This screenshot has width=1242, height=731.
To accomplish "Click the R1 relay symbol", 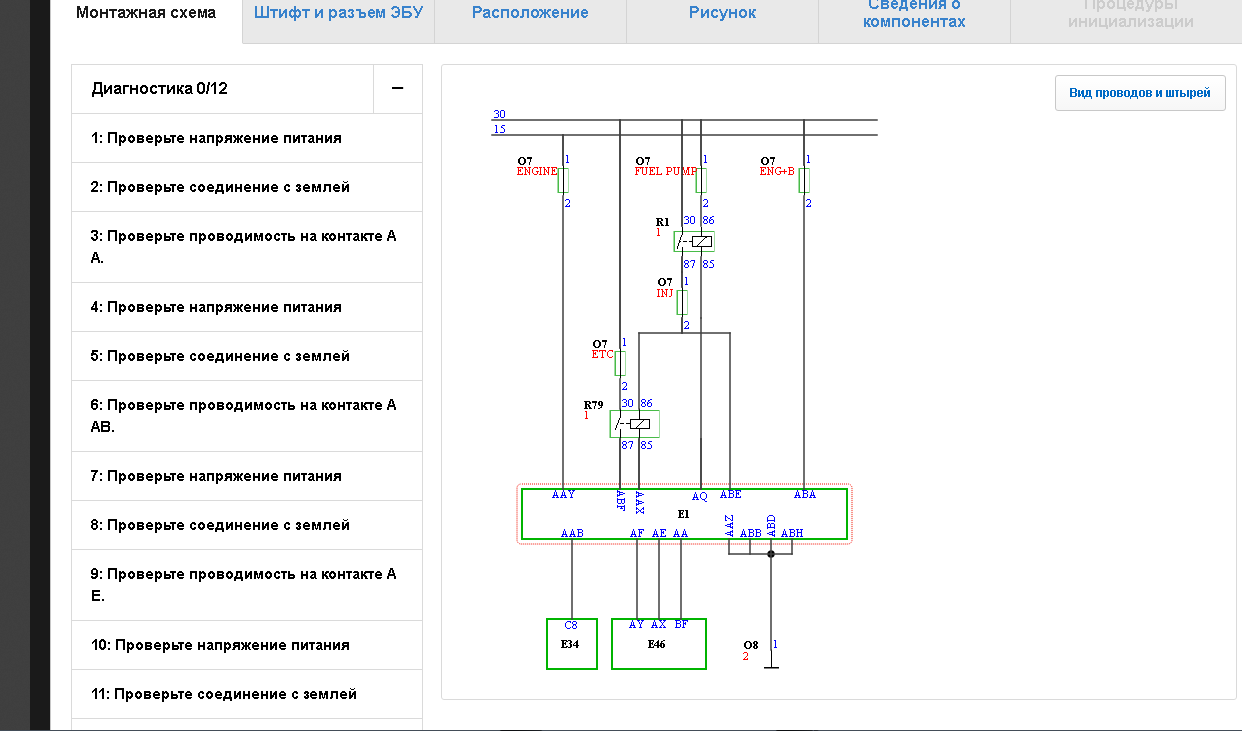I will [694, 241].
